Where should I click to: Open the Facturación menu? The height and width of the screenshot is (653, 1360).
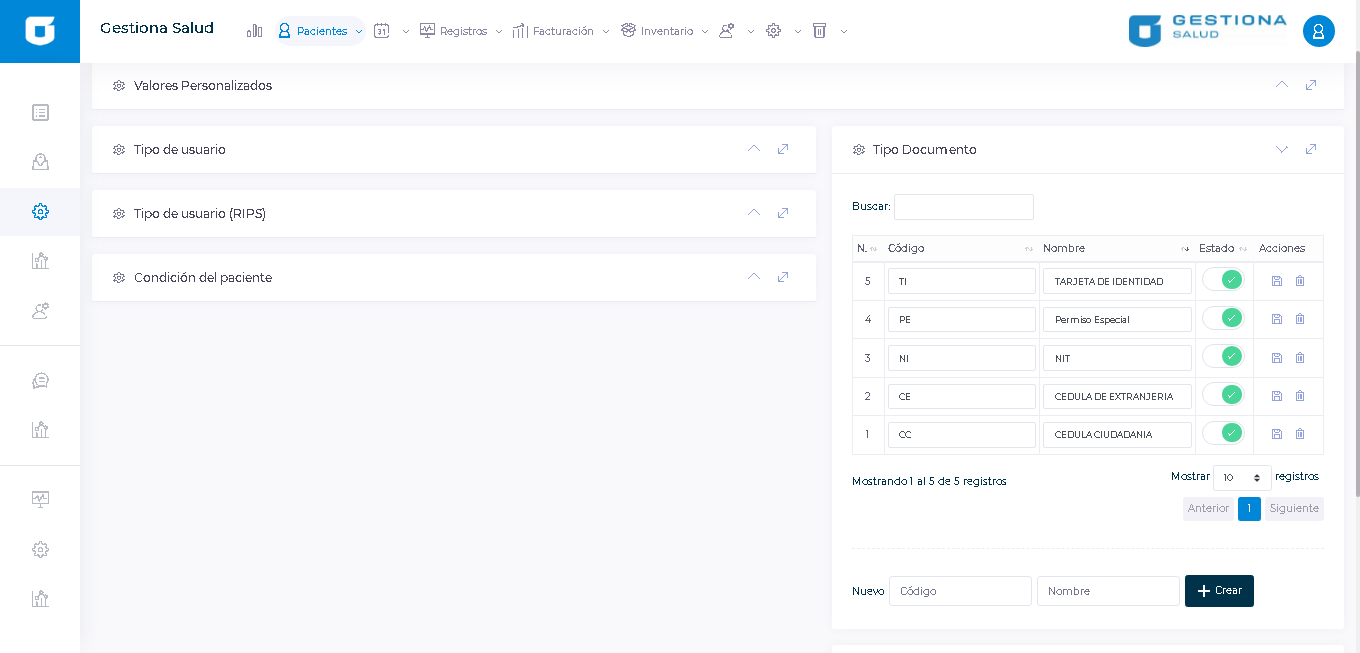pyautogui.click(x=561, y=31)
